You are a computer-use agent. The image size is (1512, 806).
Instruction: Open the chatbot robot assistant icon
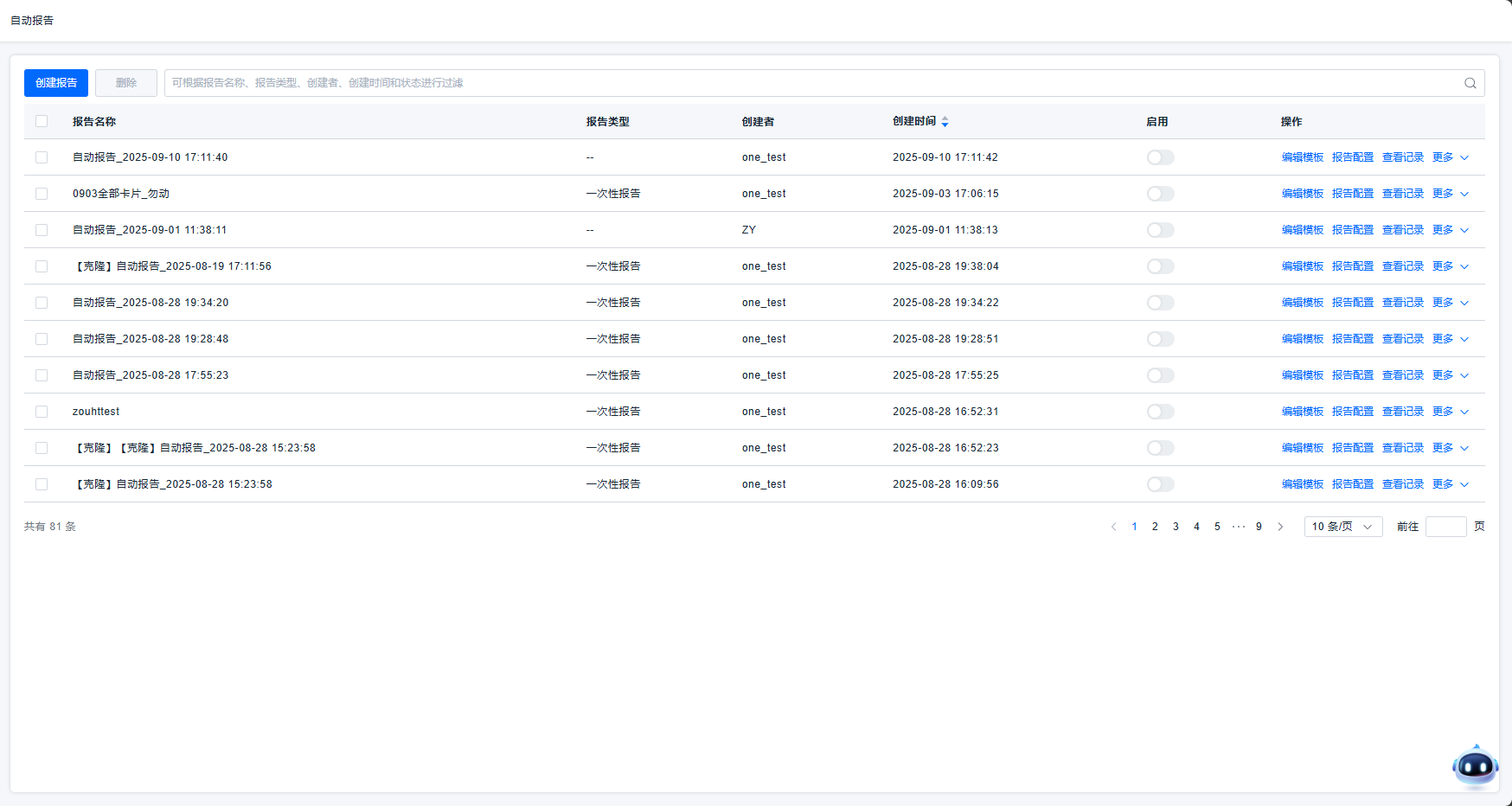(x=1475, y=766)
